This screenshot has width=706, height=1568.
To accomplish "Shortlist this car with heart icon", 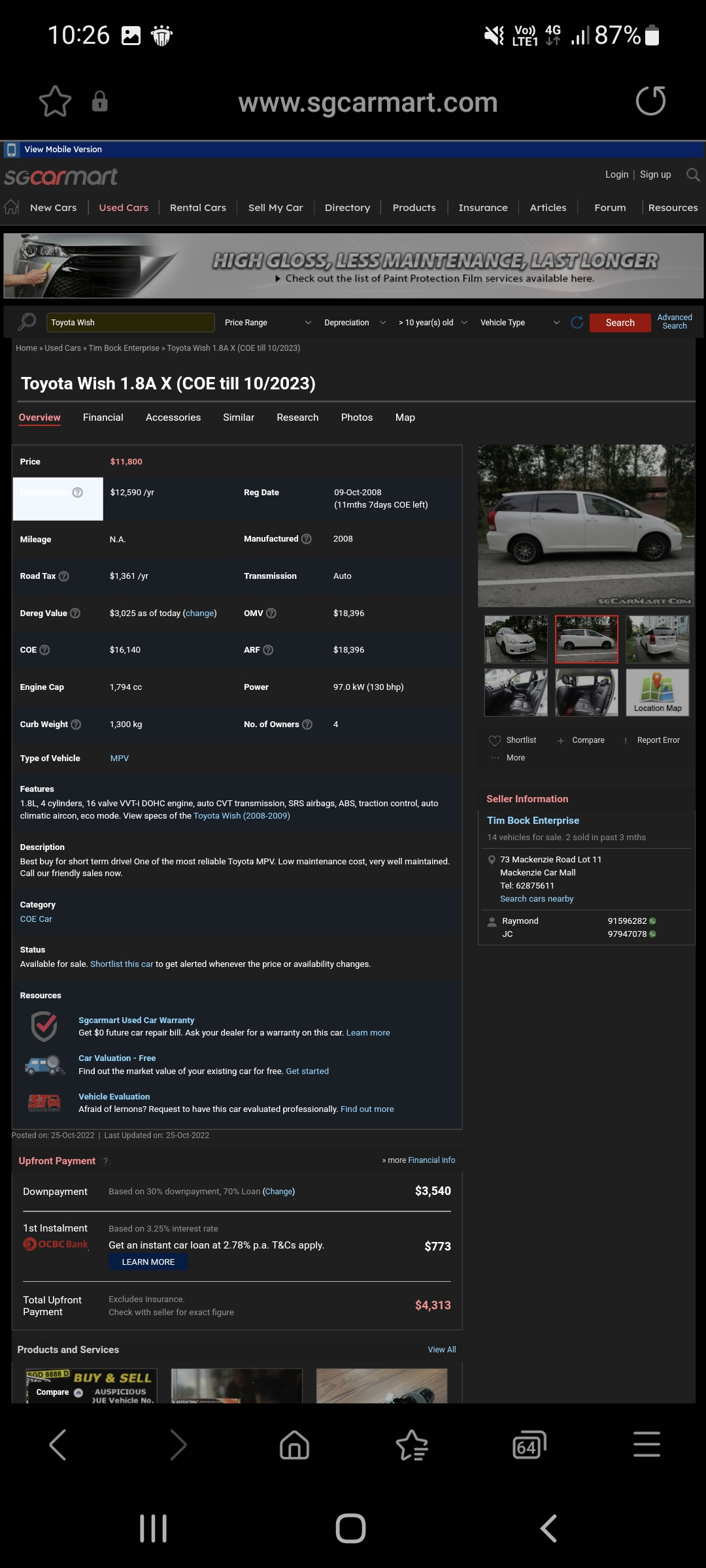I will [x=495, y=740].
